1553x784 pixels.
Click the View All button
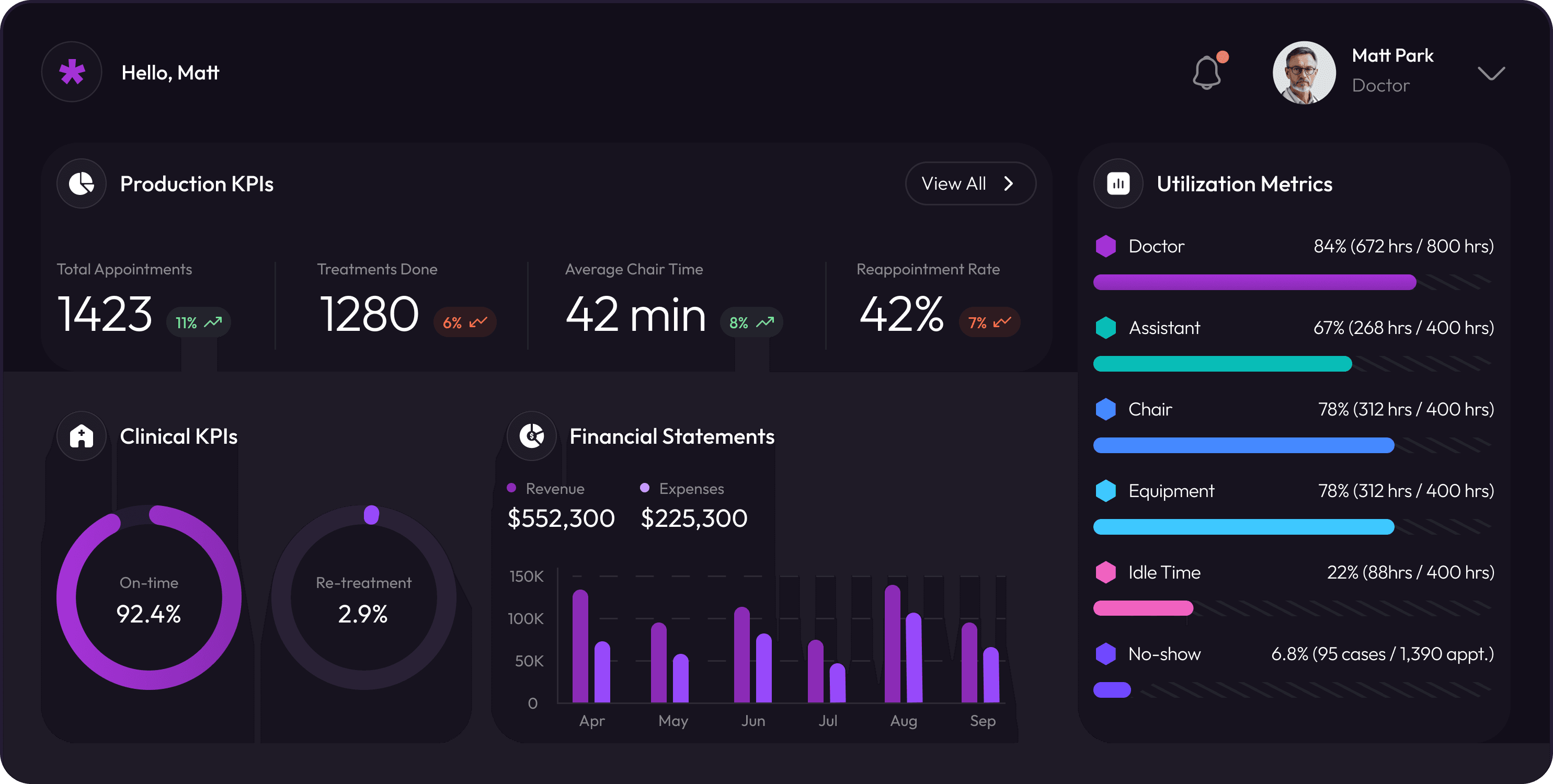pyautogui.click(x=970, y=184)
